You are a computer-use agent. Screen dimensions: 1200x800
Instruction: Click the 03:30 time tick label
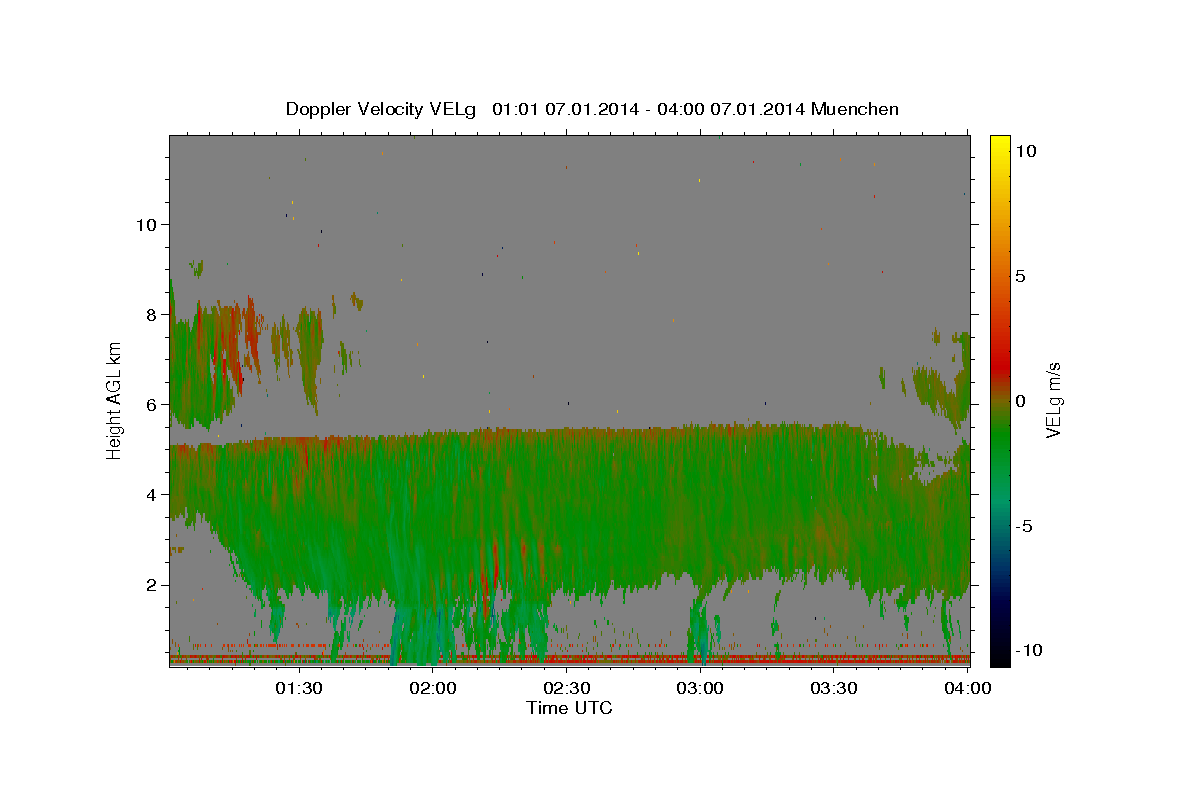tap(834, 688)
